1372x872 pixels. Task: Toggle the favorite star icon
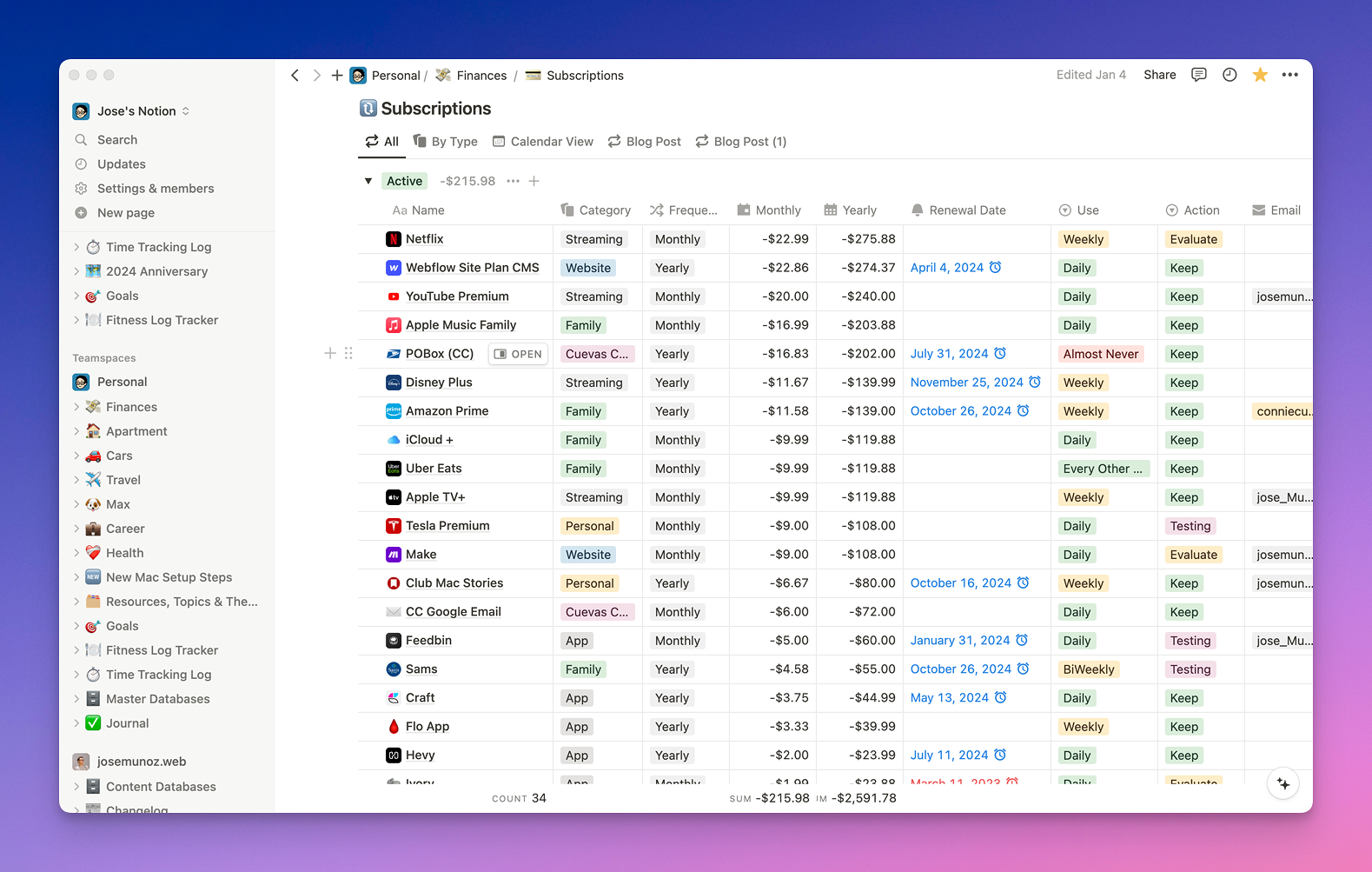(1260, 75)
